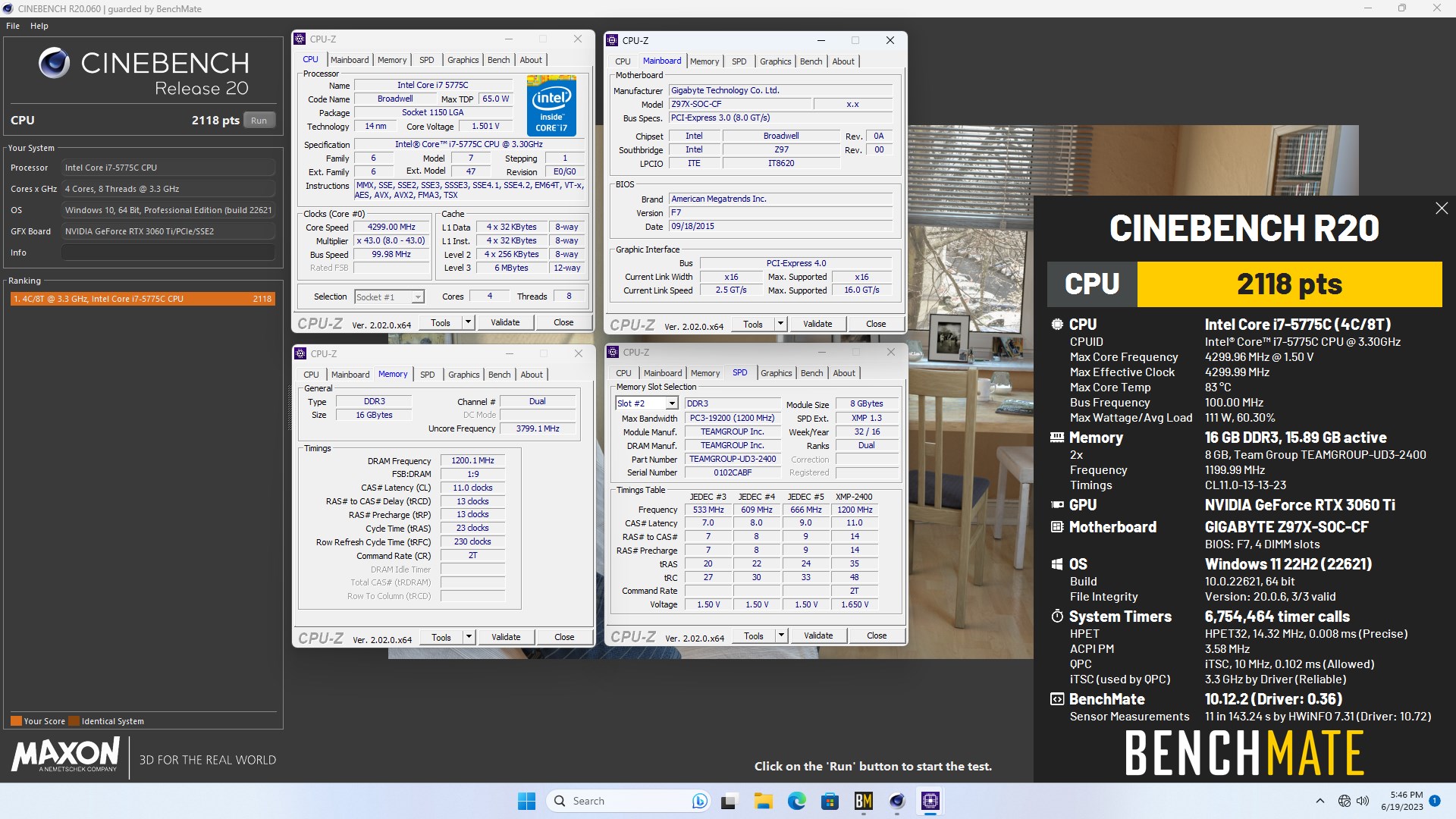Screen dimensions: 1456x819
Task: Click the CPU chip icon in BenchMate panel
Action: [x=1057, y=324]
